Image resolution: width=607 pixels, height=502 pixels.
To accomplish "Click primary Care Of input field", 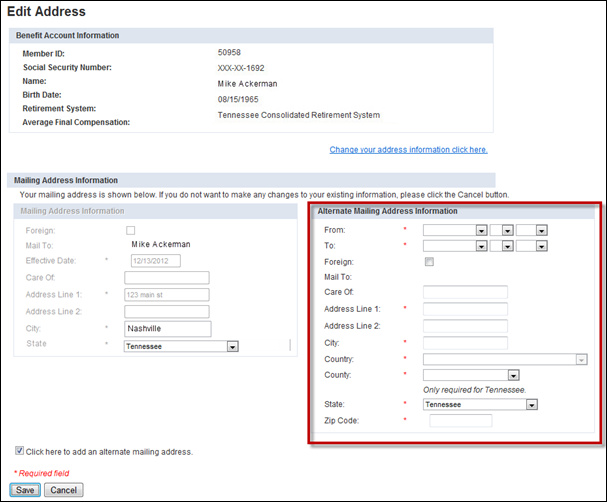I will click(x=166, y=278).
